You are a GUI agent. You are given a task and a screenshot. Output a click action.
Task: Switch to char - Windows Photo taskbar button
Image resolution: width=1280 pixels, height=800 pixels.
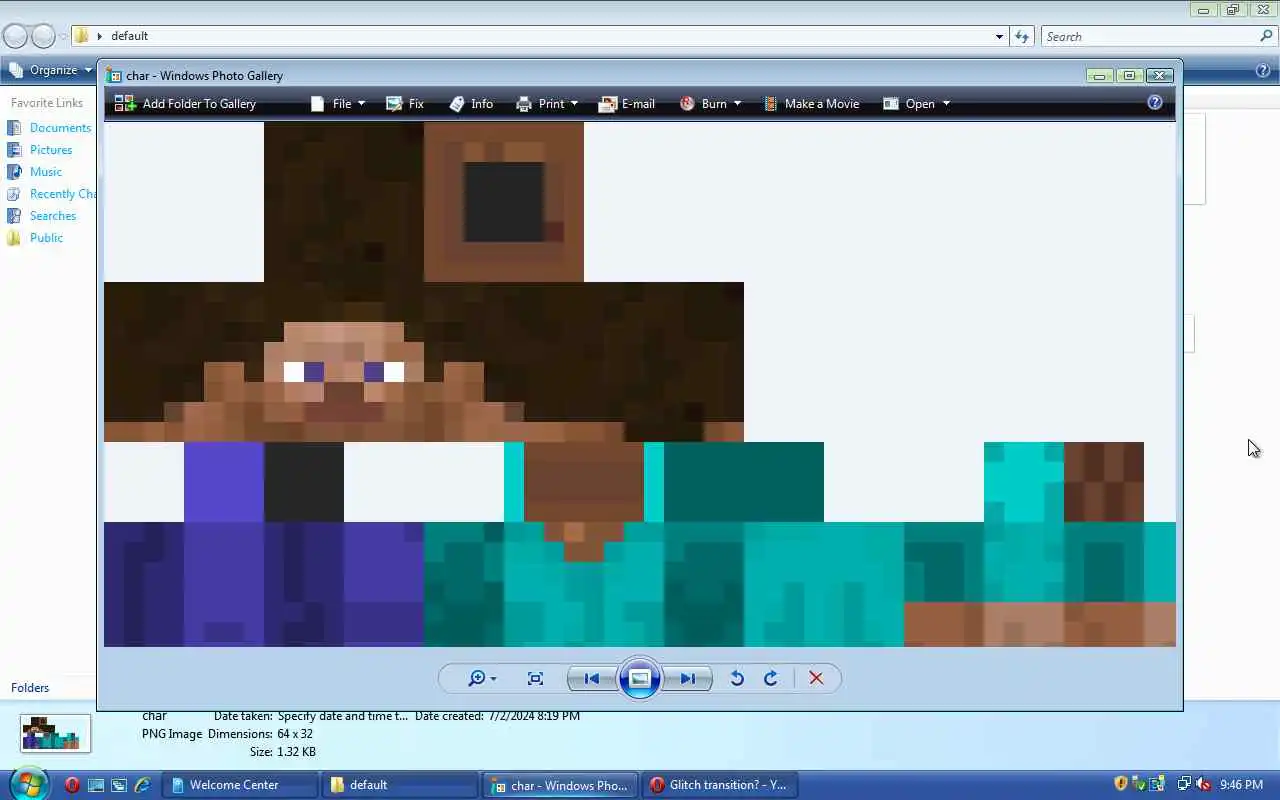[560, 785]
